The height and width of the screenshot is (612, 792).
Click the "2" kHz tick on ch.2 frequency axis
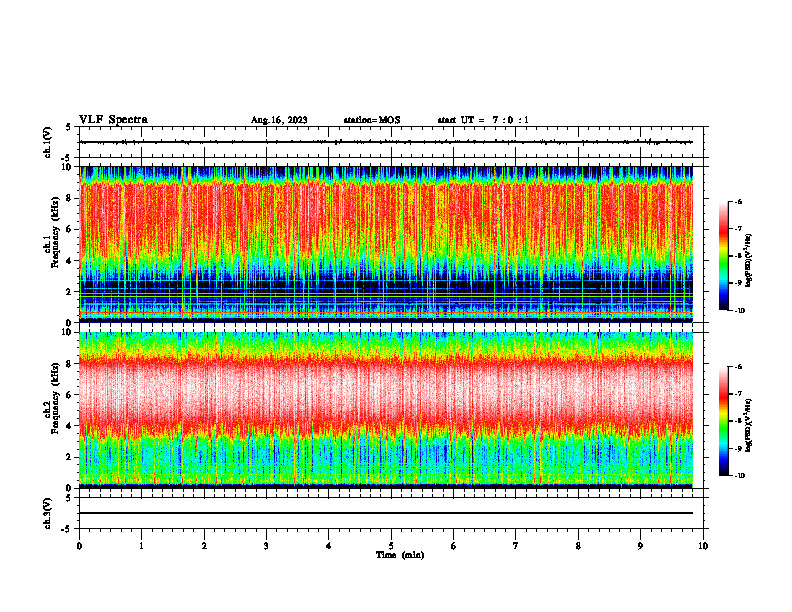(70, 457)
